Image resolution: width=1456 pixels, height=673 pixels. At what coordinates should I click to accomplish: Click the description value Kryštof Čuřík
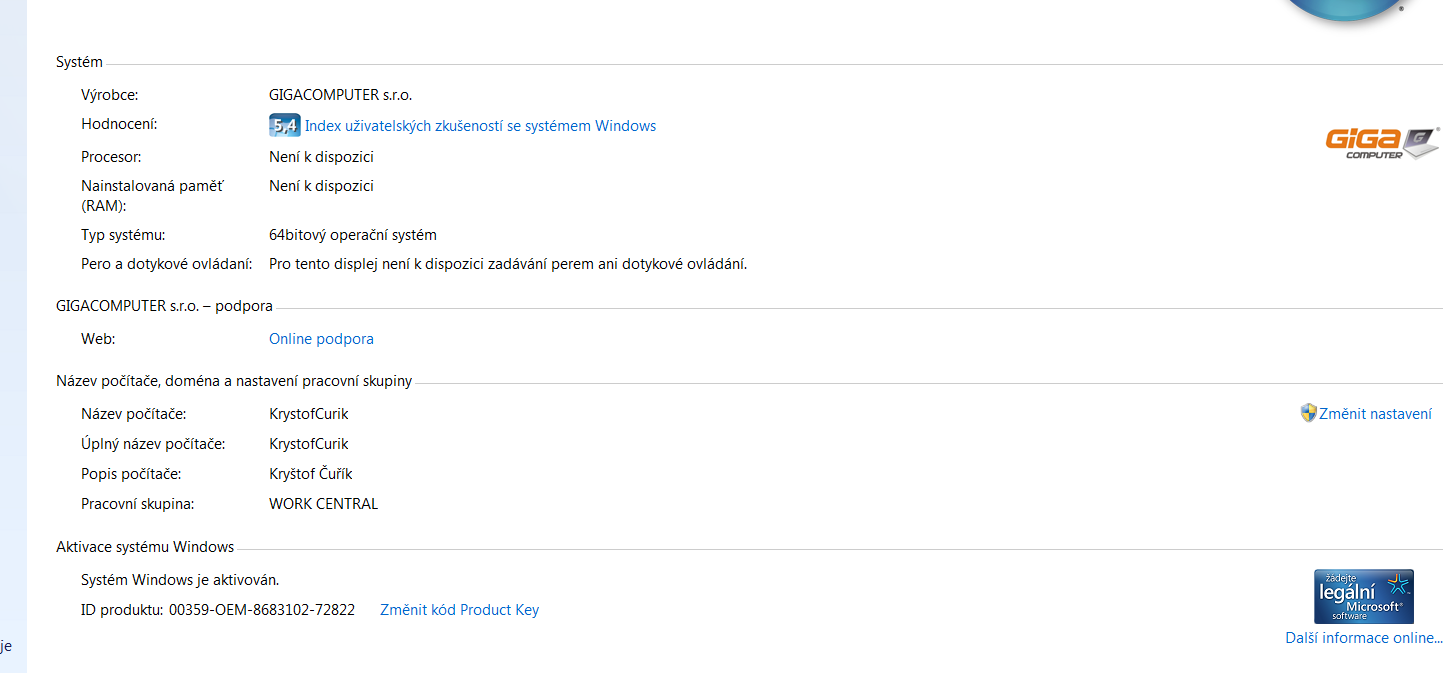[x=310, y=474]
